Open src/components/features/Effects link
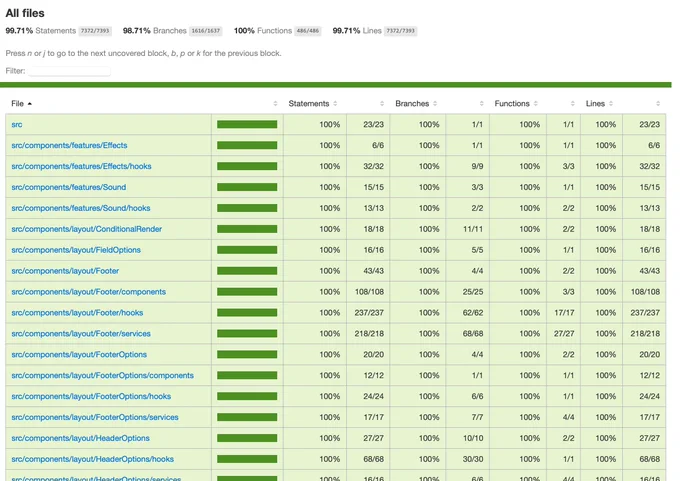 (69, 146)
